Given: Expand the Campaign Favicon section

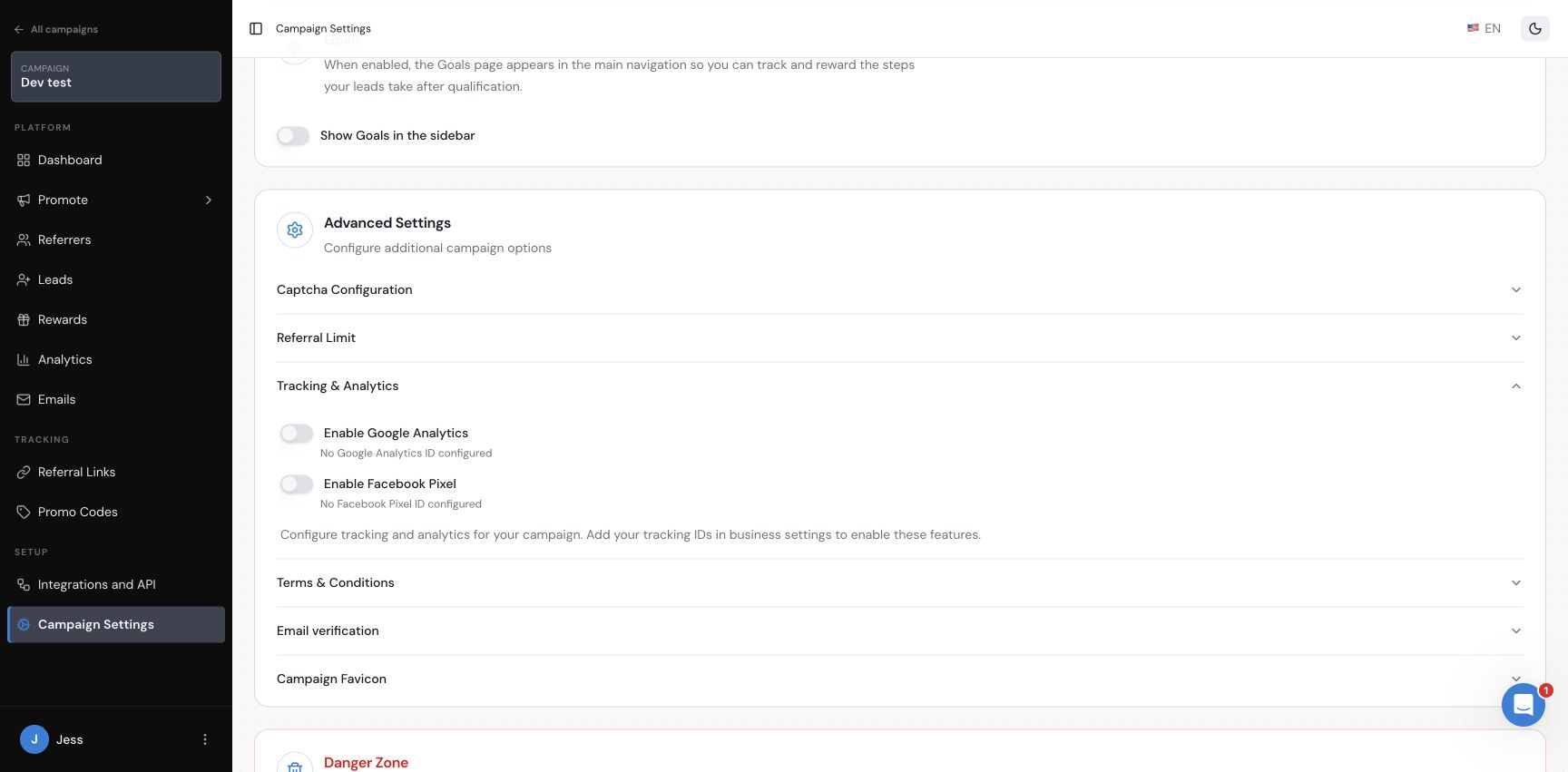Looking at the screenshot, I should point(900,679).
